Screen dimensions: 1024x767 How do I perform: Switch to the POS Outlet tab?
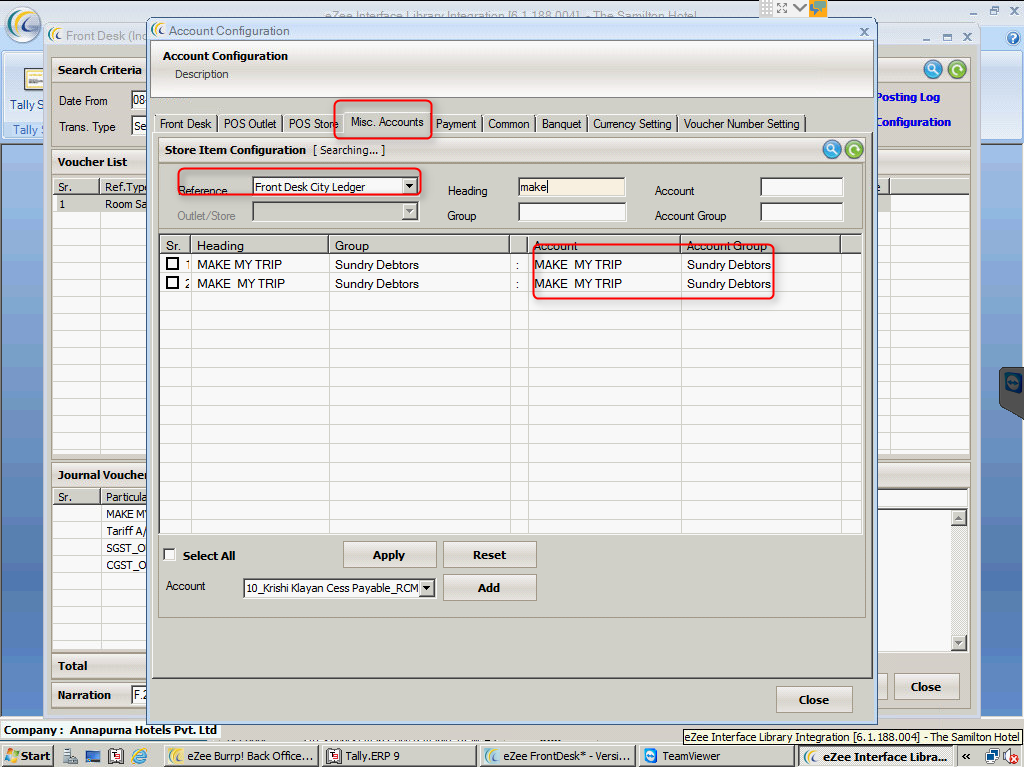(250, 123)
